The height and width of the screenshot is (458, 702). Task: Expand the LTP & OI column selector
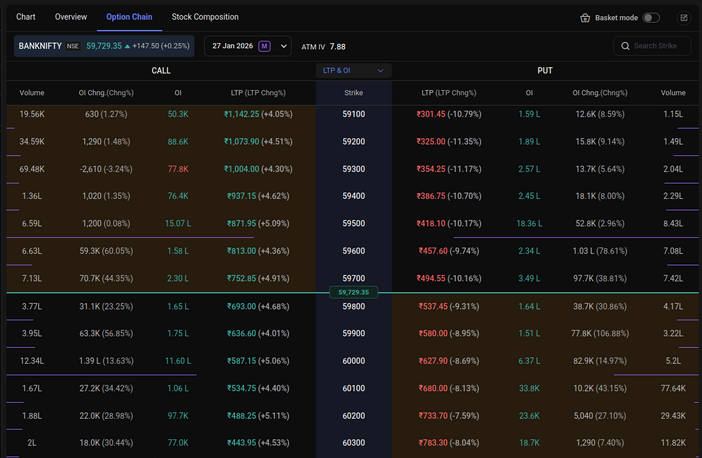(x=353, y=71)
